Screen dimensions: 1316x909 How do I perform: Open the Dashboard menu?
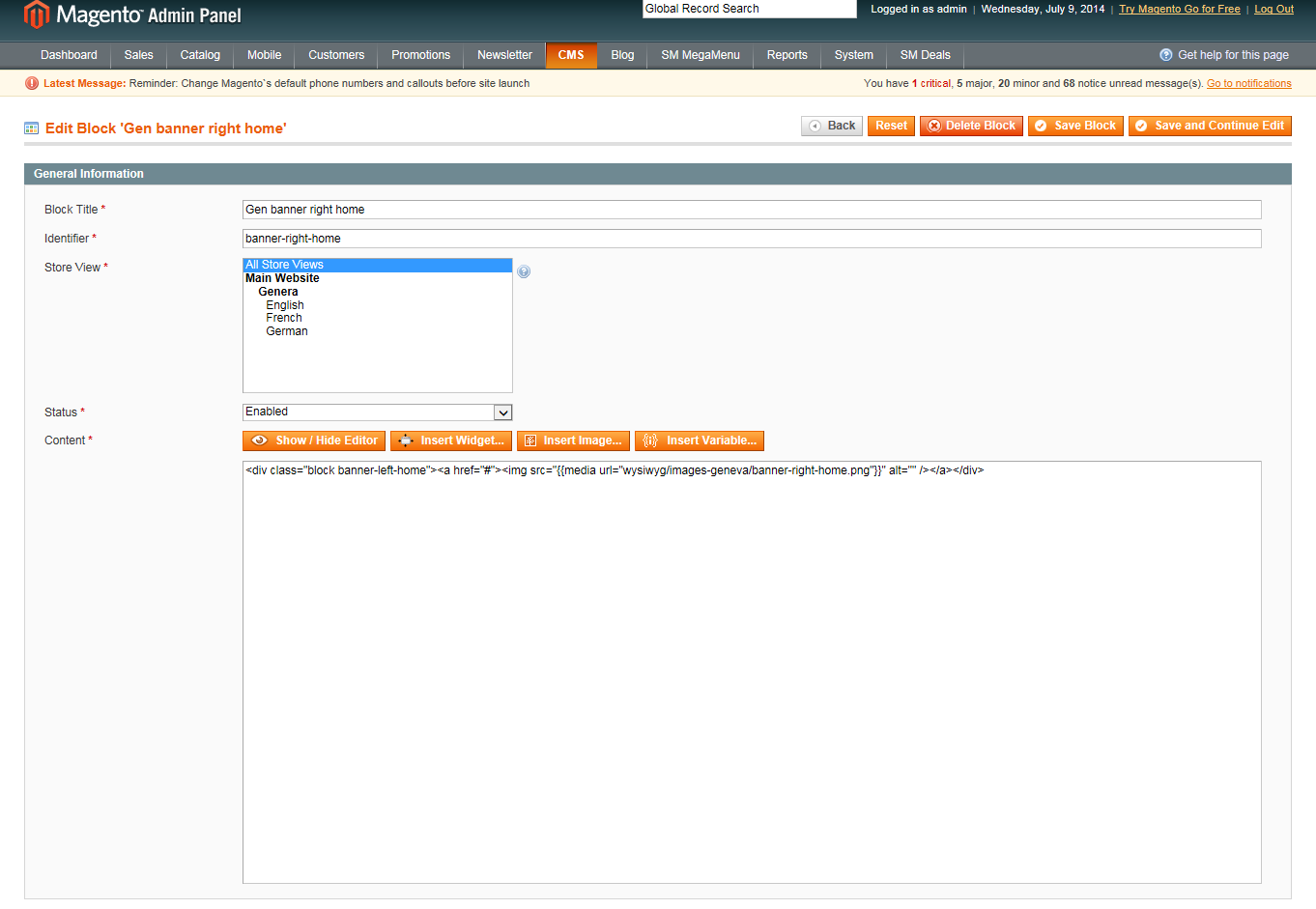click(69, 55)
